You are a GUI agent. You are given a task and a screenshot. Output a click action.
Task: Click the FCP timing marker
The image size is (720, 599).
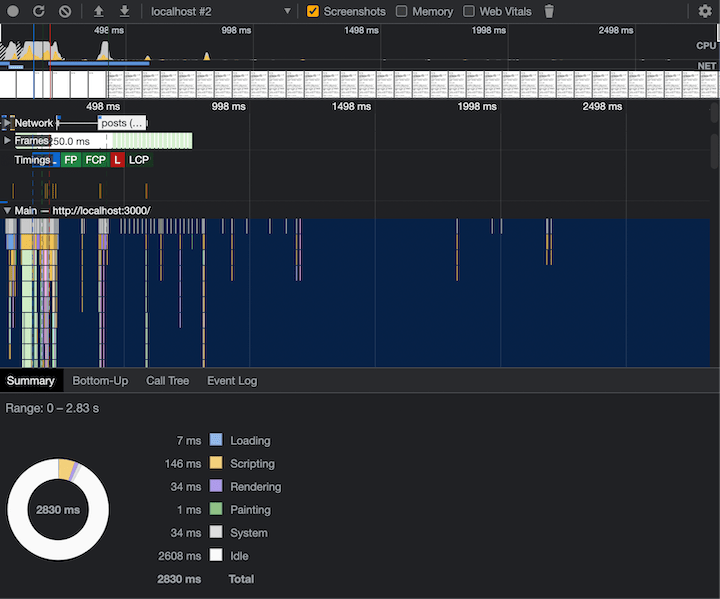click(95, 160)
